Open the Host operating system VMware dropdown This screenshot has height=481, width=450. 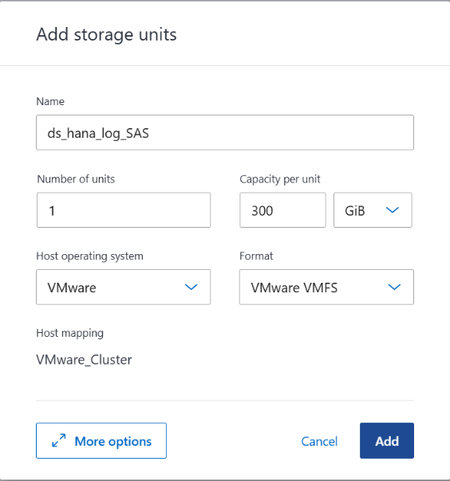click(123, 287)
